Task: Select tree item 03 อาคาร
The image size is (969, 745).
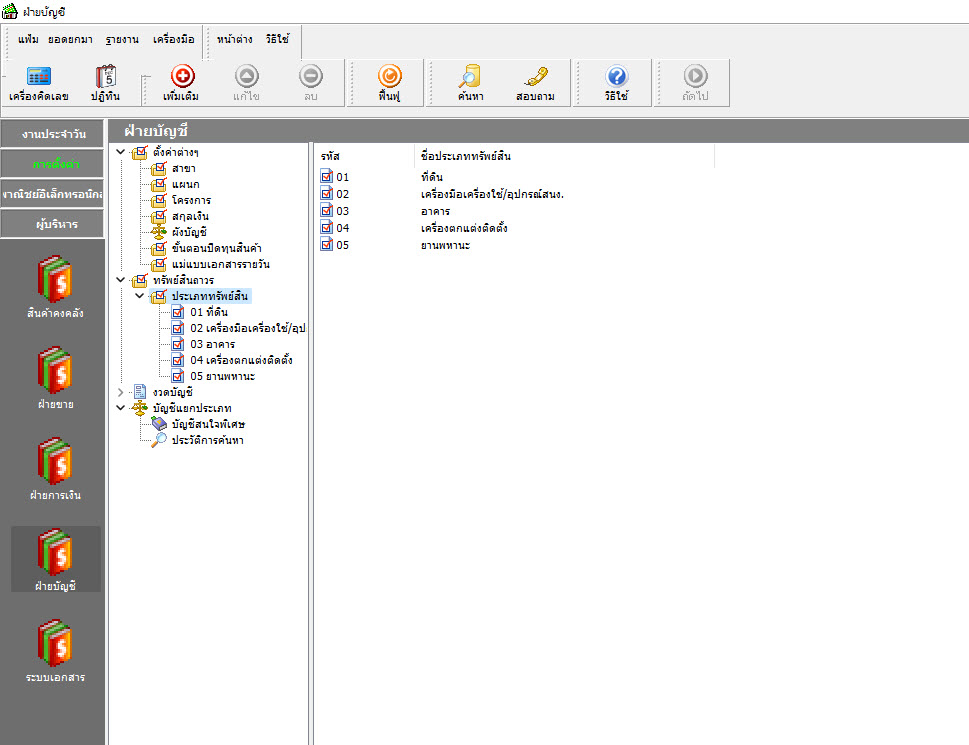Action: click(212, 344)
